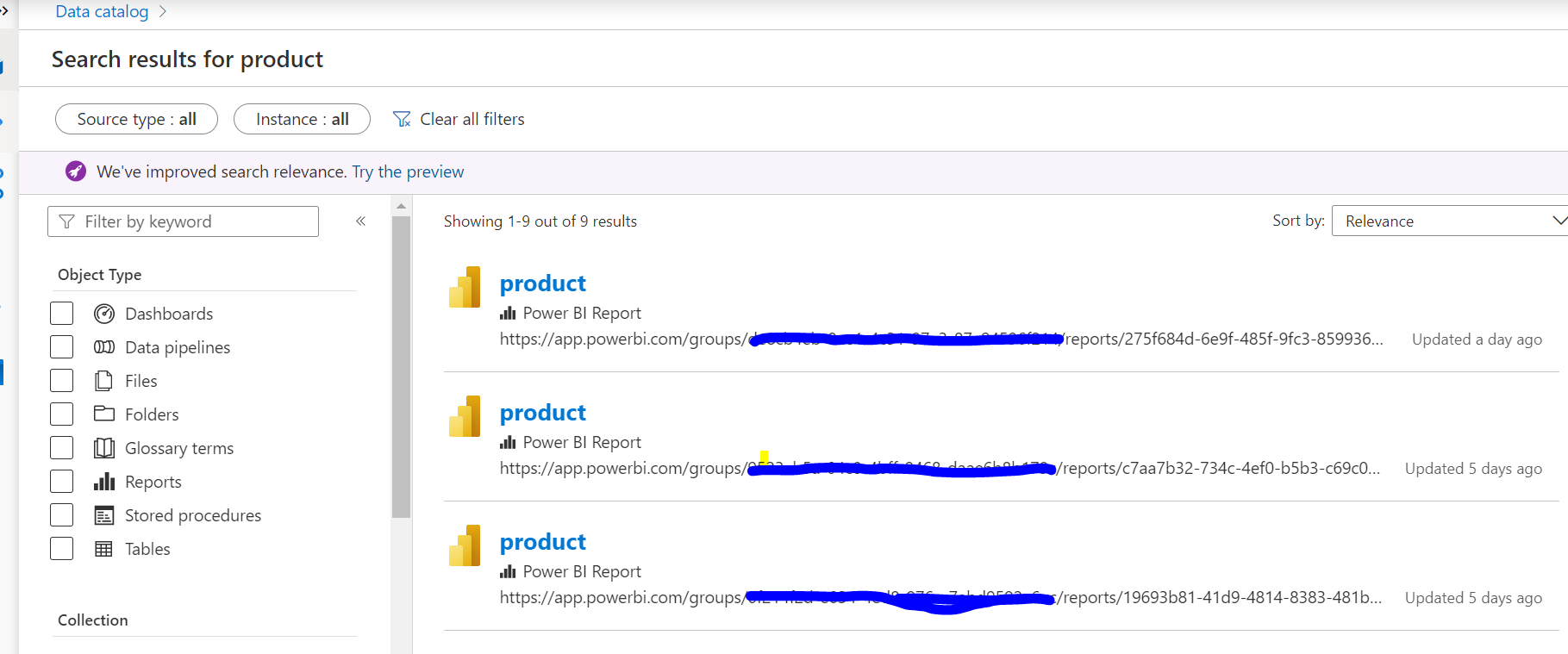Click the Stored procedures icon
This screenshot has height=654, width=1568.
point(104,515)
